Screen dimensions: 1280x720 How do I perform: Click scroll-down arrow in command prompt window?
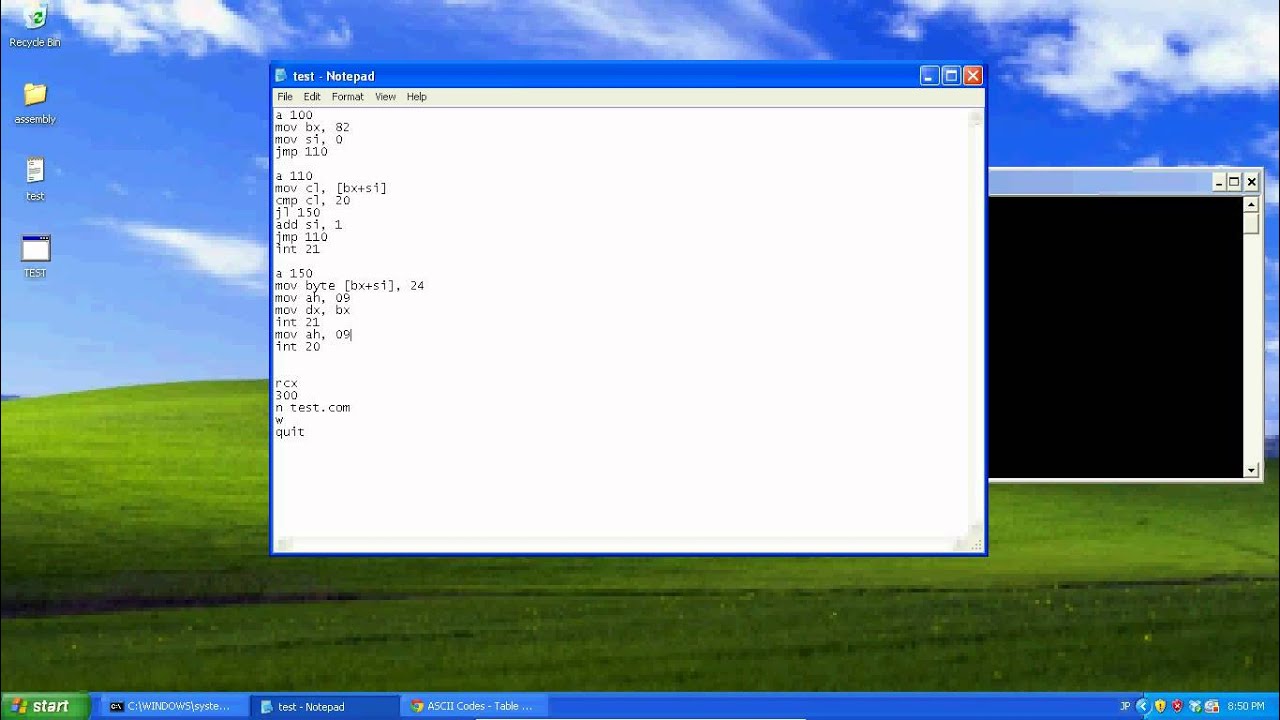tap(1251, 470)
